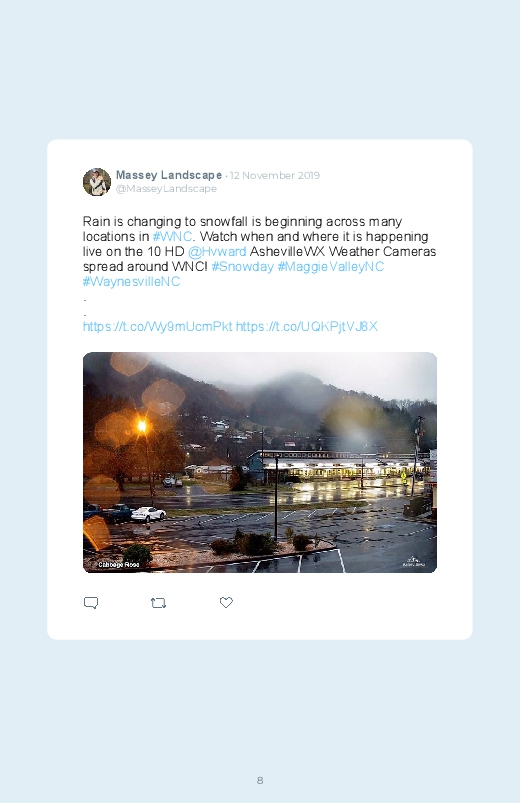
Task: Click the logo watermark in photo corner
Action: [x=413, y=561]
